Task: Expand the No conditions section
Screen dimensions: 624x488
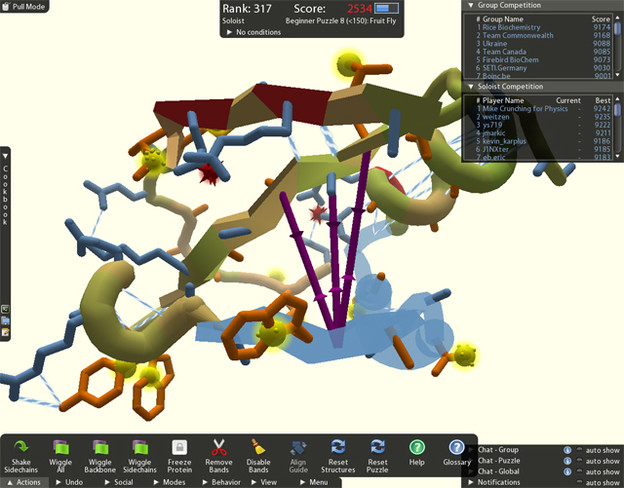Action: pyautogui.click(x=228, y=32)
